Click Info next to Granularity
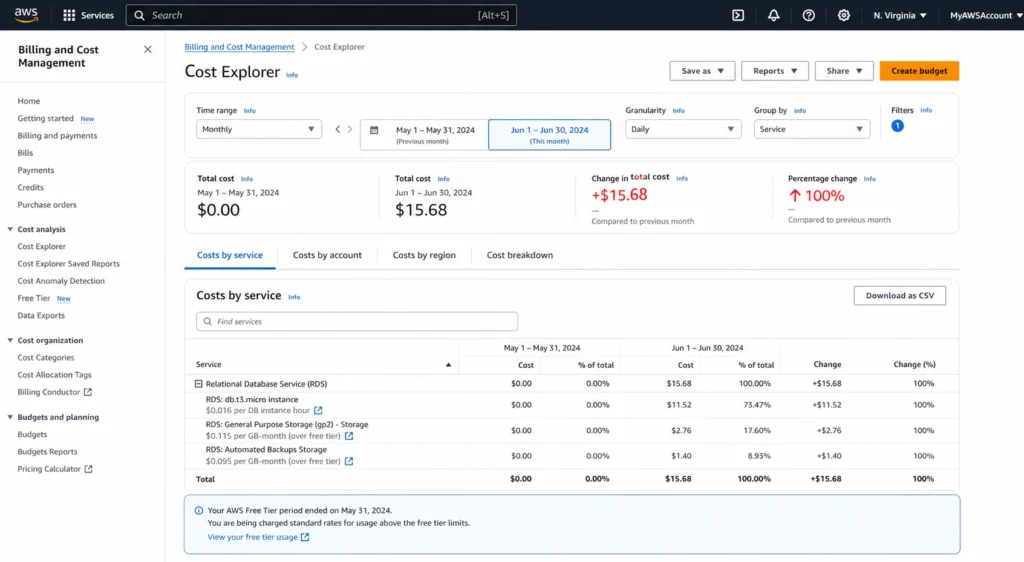Viewport: 1024px width, 562px height. pos(679,111)
